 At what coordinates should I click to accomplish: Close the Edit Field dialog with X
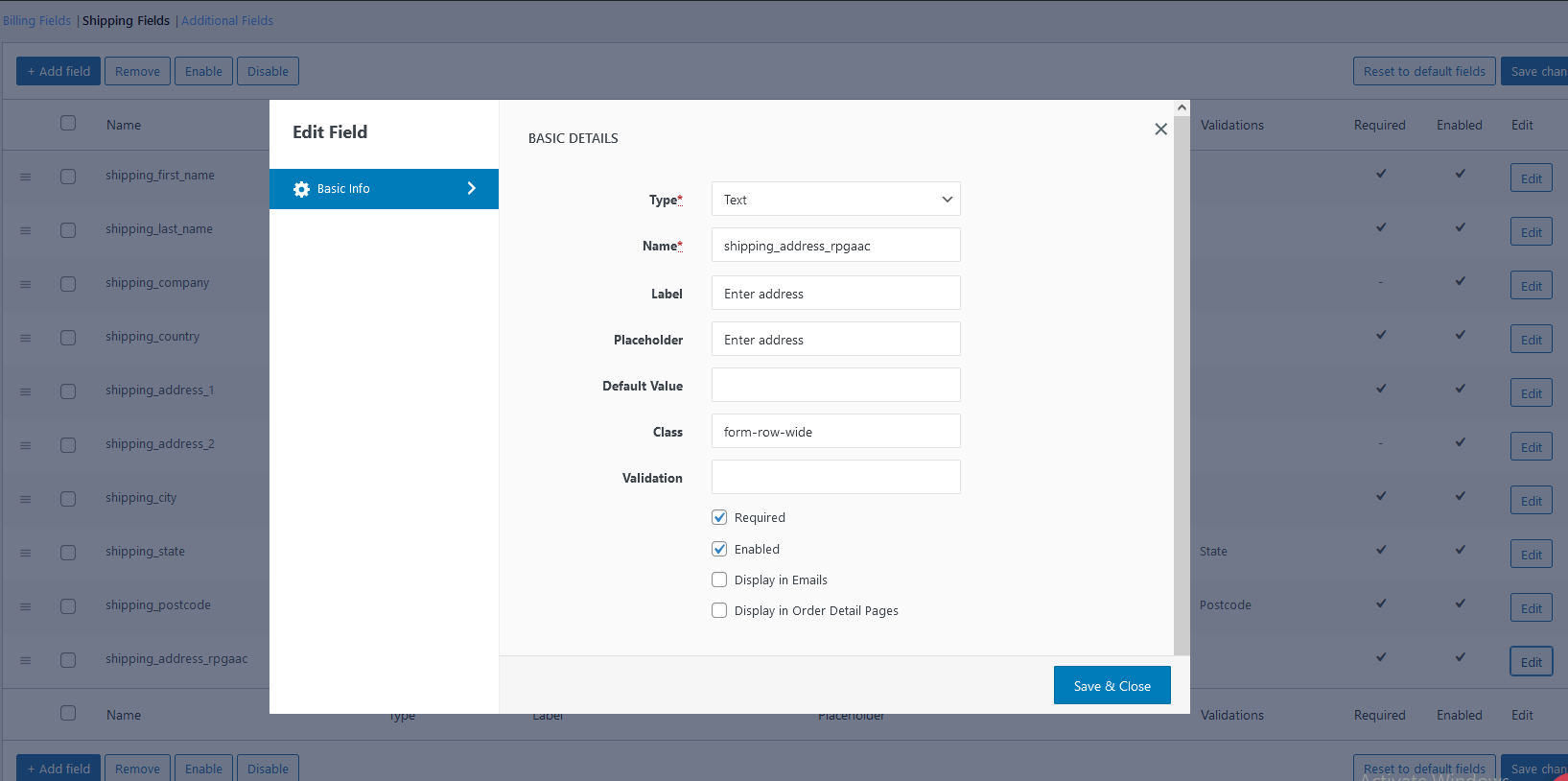click(1160, 130)
